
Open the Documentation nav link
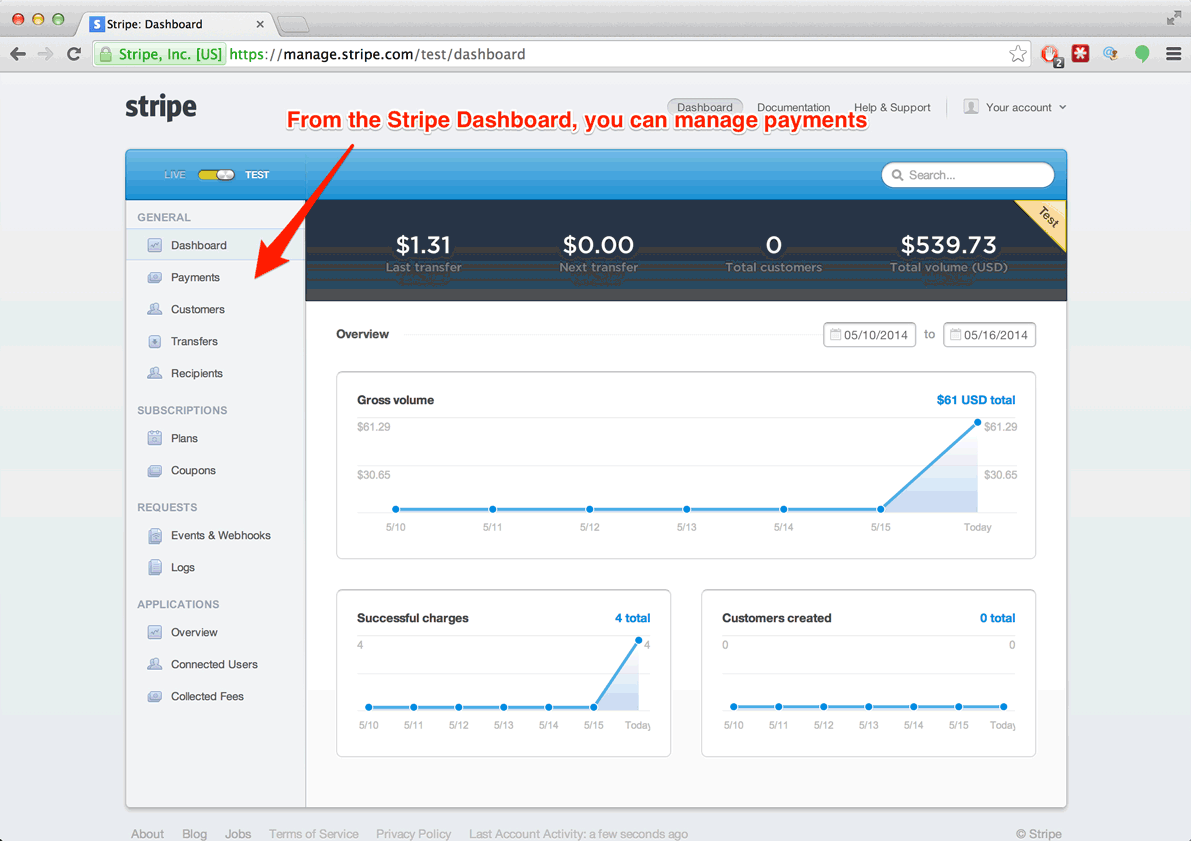[x=794, y=107]
